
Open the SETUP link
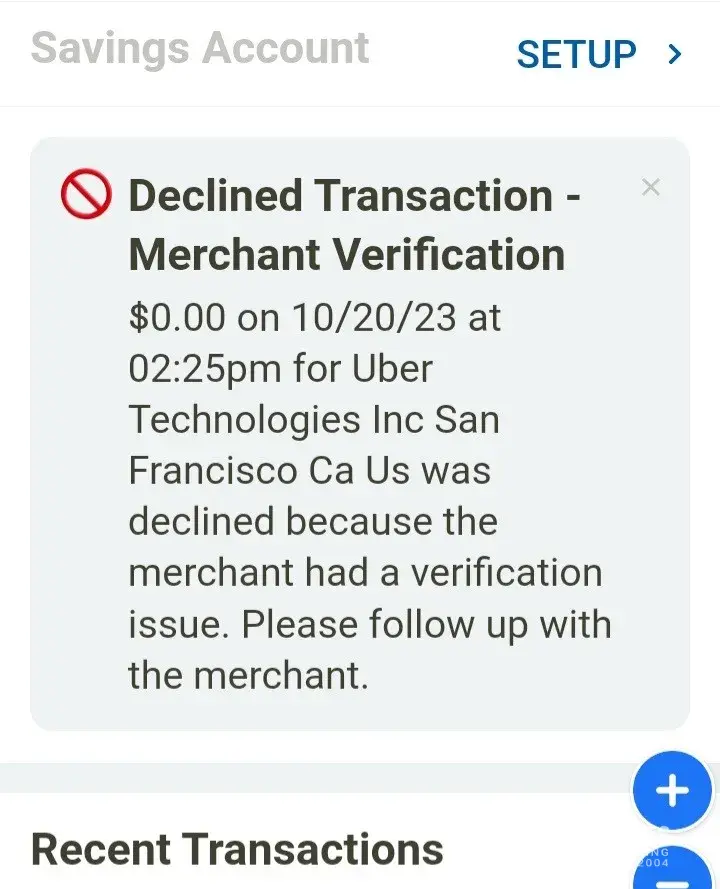[x=576, y=54]
